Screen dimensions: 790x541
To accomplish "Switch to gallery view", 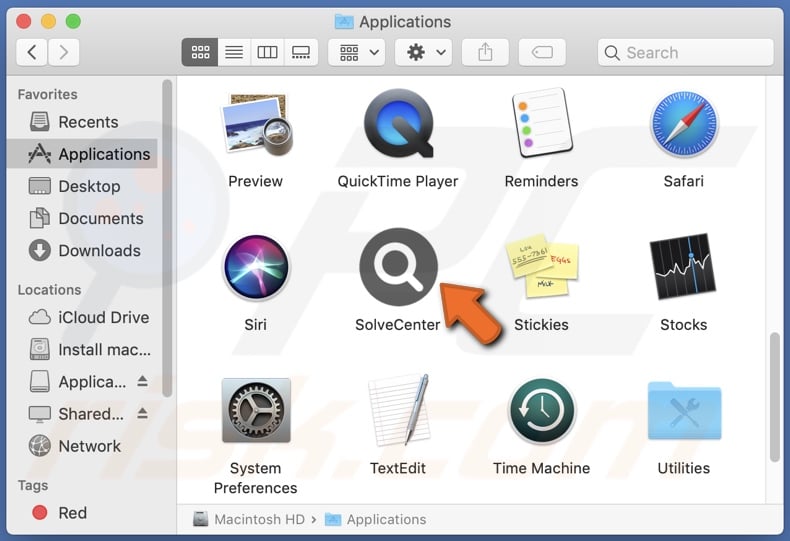I will 301,52.
